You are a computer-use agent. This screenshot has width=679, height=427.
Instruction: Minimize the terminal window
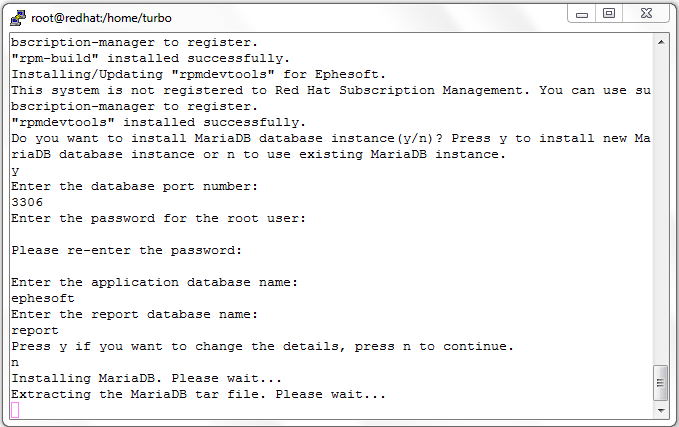coord(582,14)
